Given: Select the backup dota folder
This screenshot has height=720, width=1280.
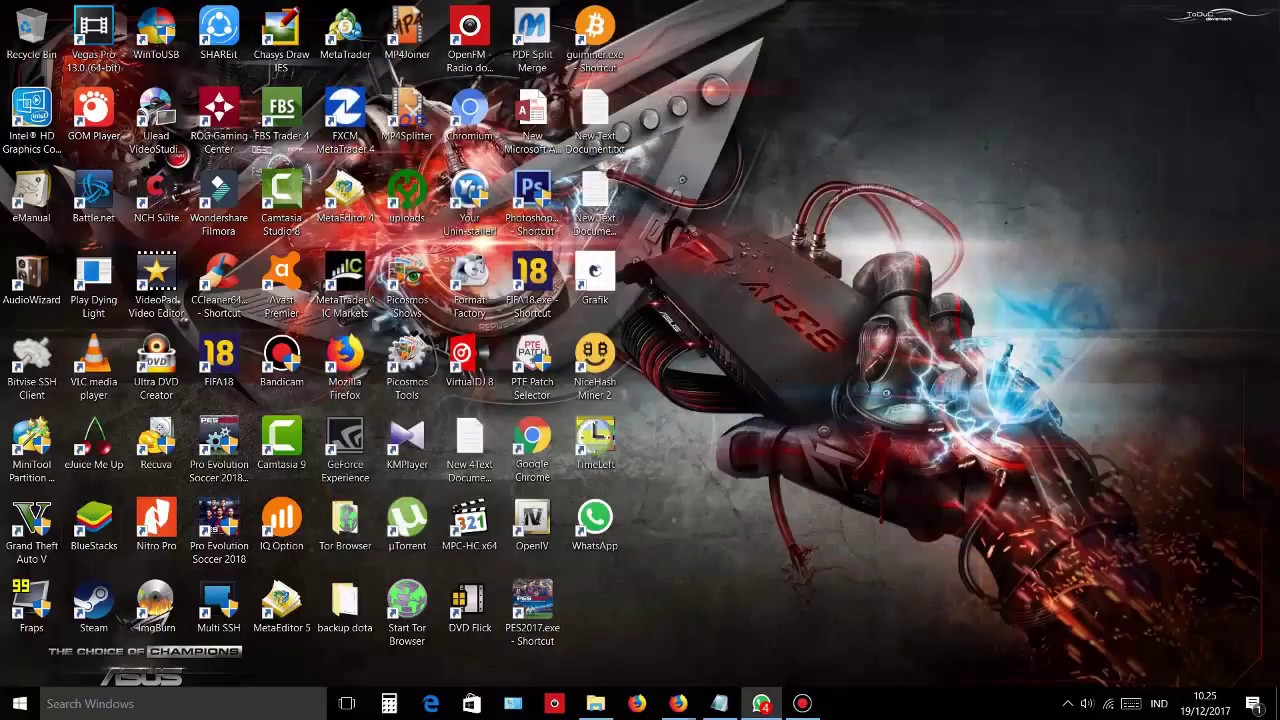Looking at the screenshot, I should (345, 607).
